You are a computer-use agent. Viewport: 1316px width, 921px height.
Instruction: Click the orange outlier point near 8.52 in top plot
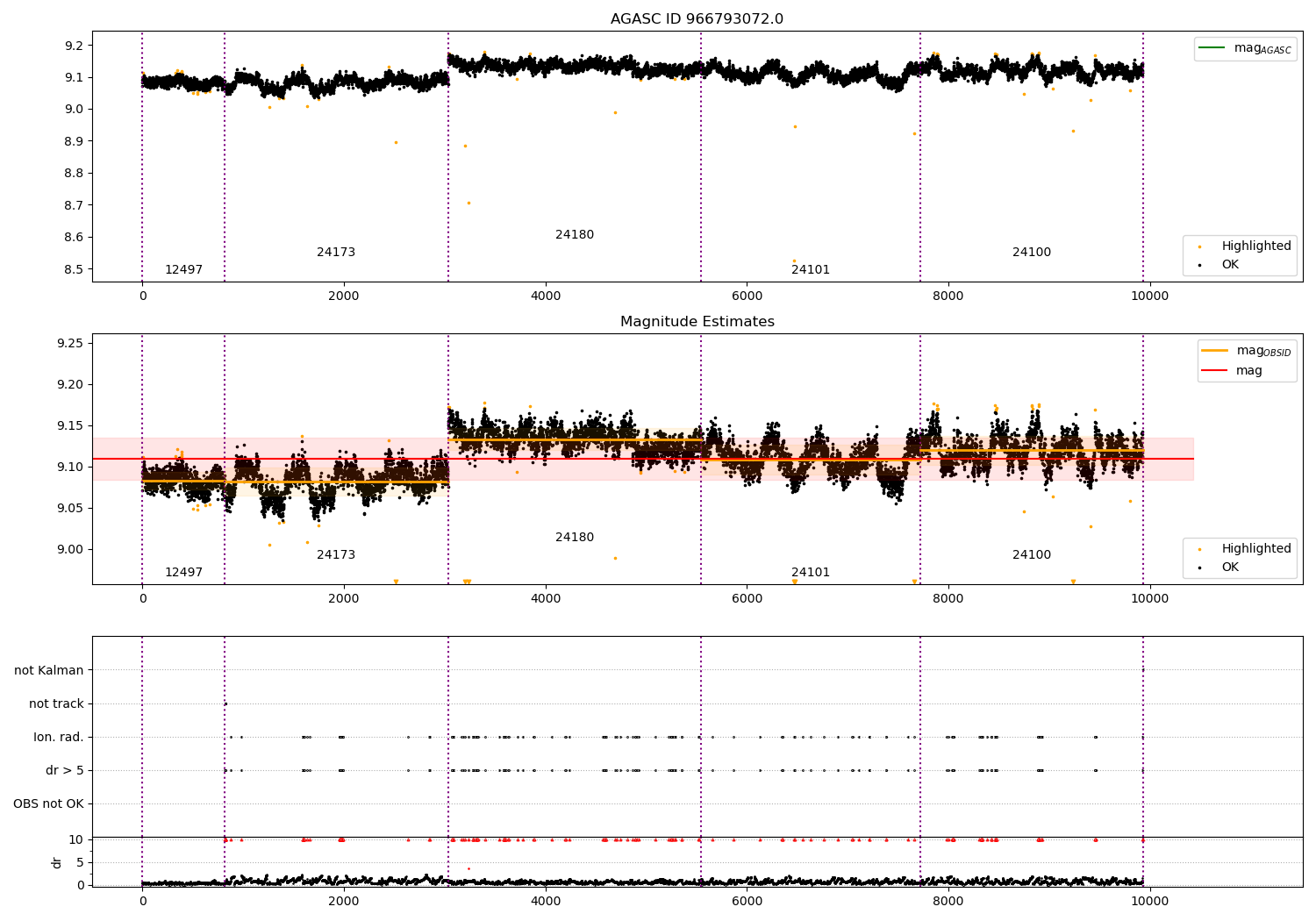click(794, 261)
